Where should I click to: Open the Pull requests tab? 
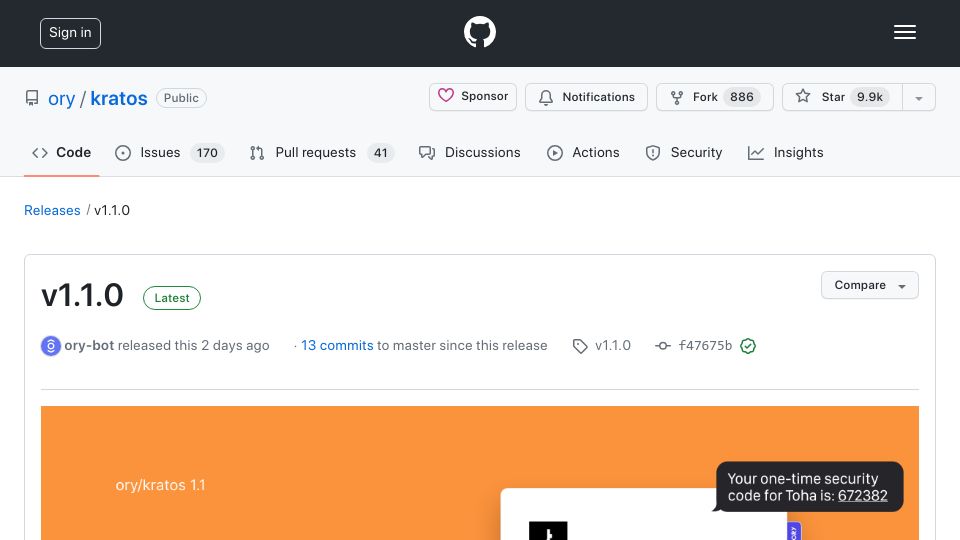tap(321, 152)
